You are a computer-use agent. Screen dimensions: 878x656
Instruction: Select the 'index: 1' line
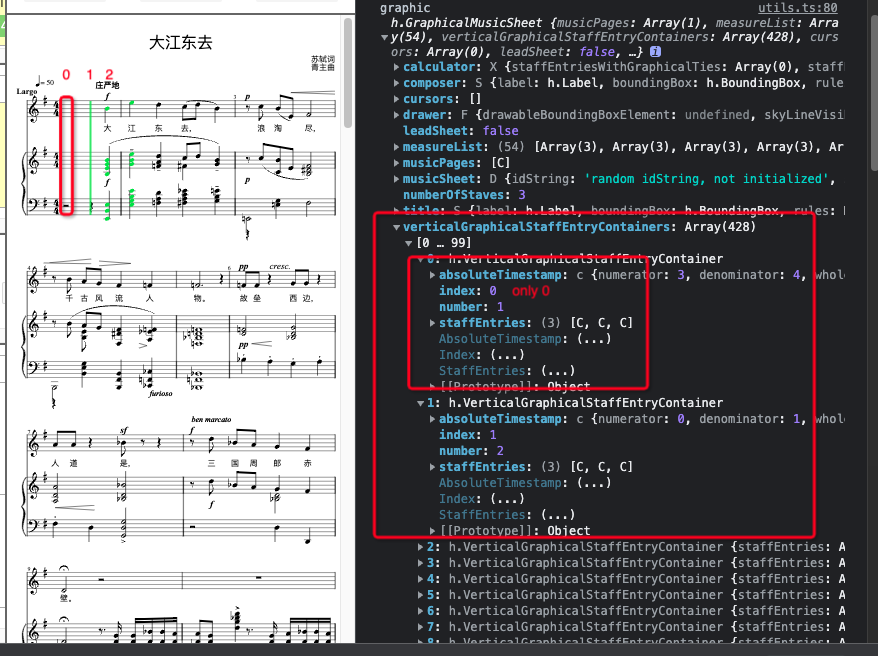pos(468,435)
